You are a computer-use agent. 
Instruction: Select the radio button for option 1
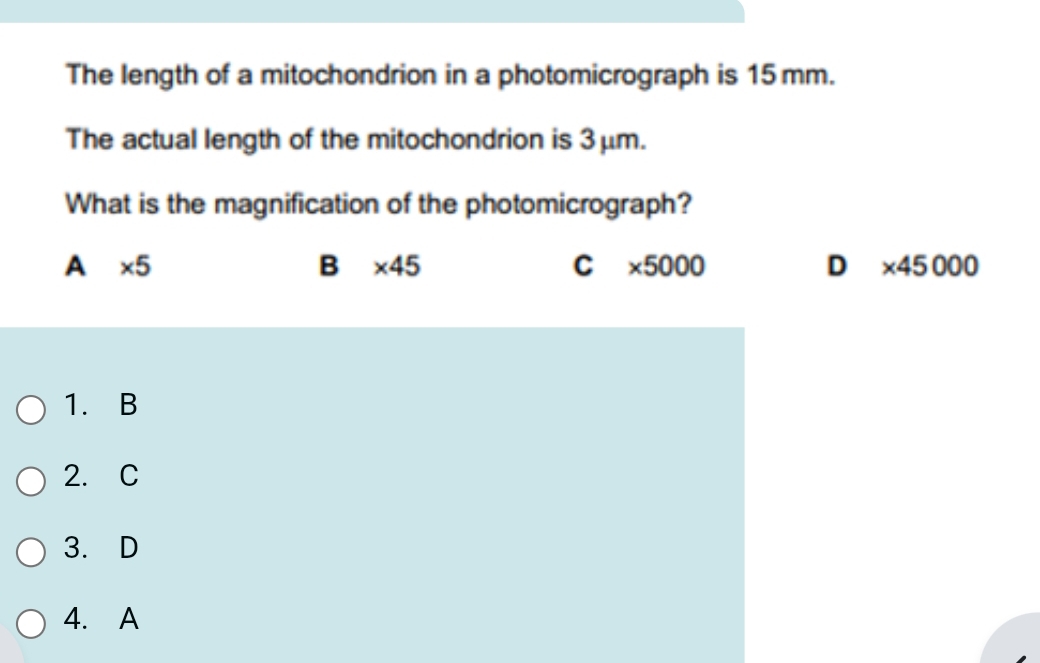(32, 410)
